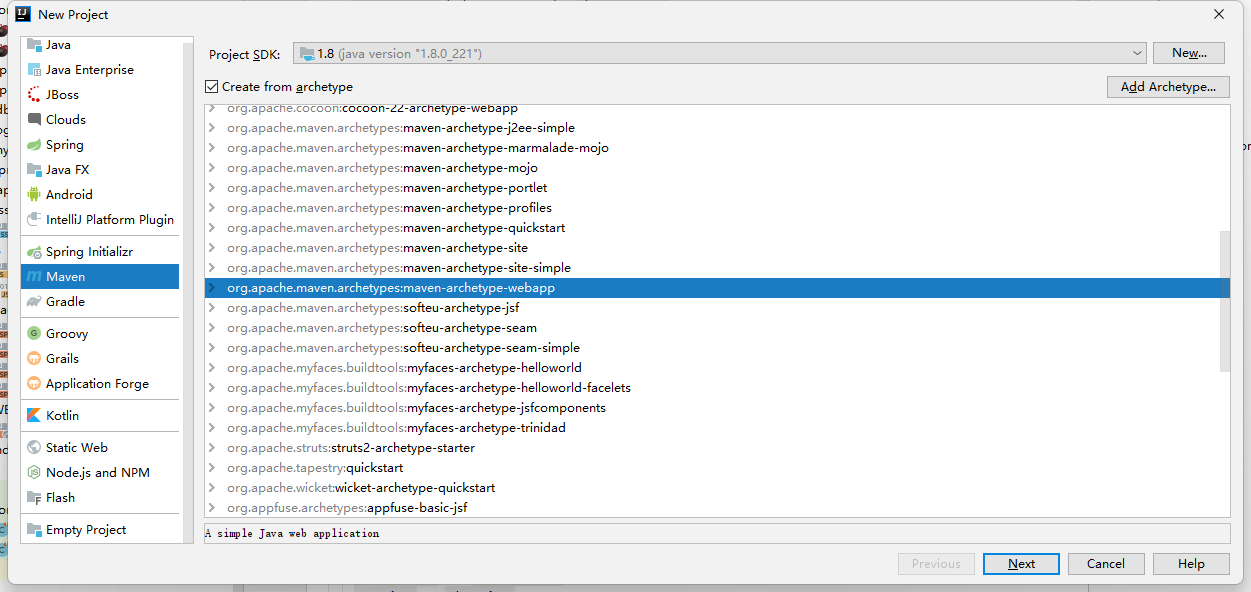Expand the wicket-archetype-quickstart node
1251x592 pixels.
[211, 488]
